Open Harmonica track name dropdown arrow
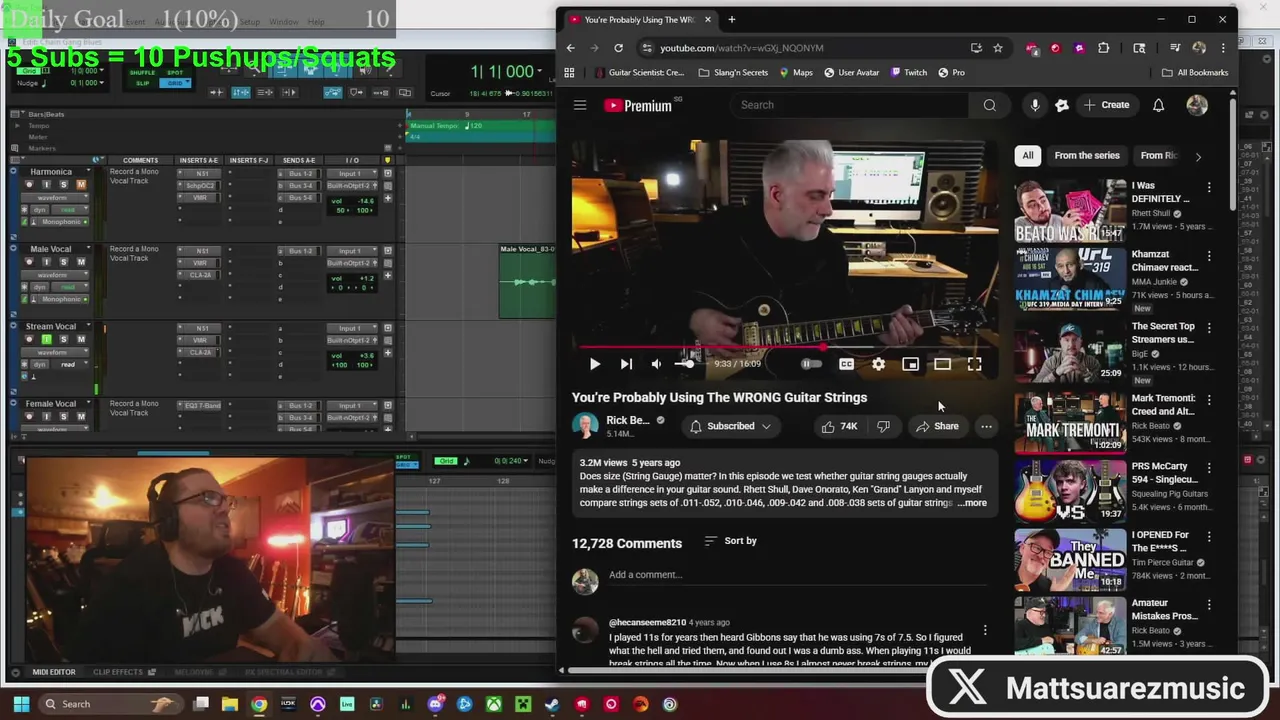Image resolution: width=1280 pixels, height=720 pixels. pyautogui.click(x=88, y=171)
